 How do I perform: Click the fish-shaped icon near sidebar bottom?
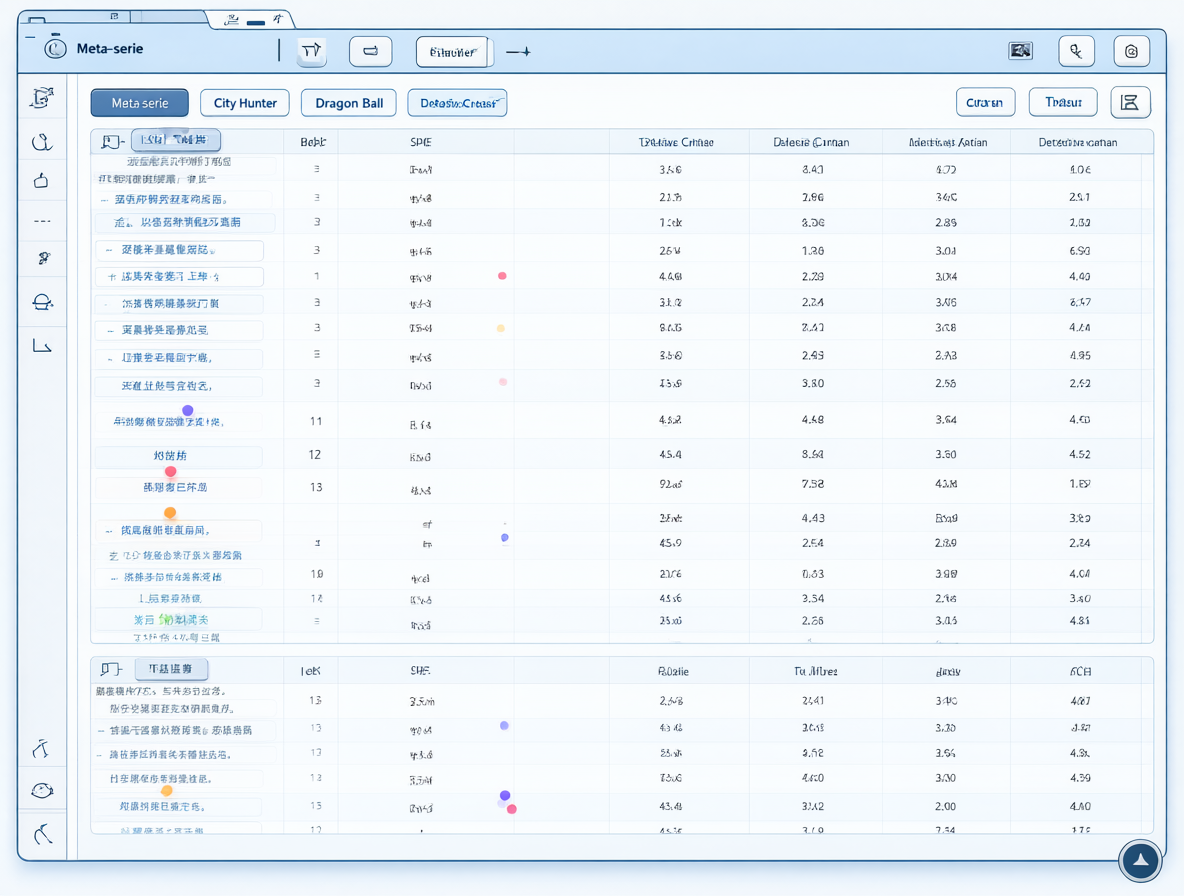coord(42,790)
